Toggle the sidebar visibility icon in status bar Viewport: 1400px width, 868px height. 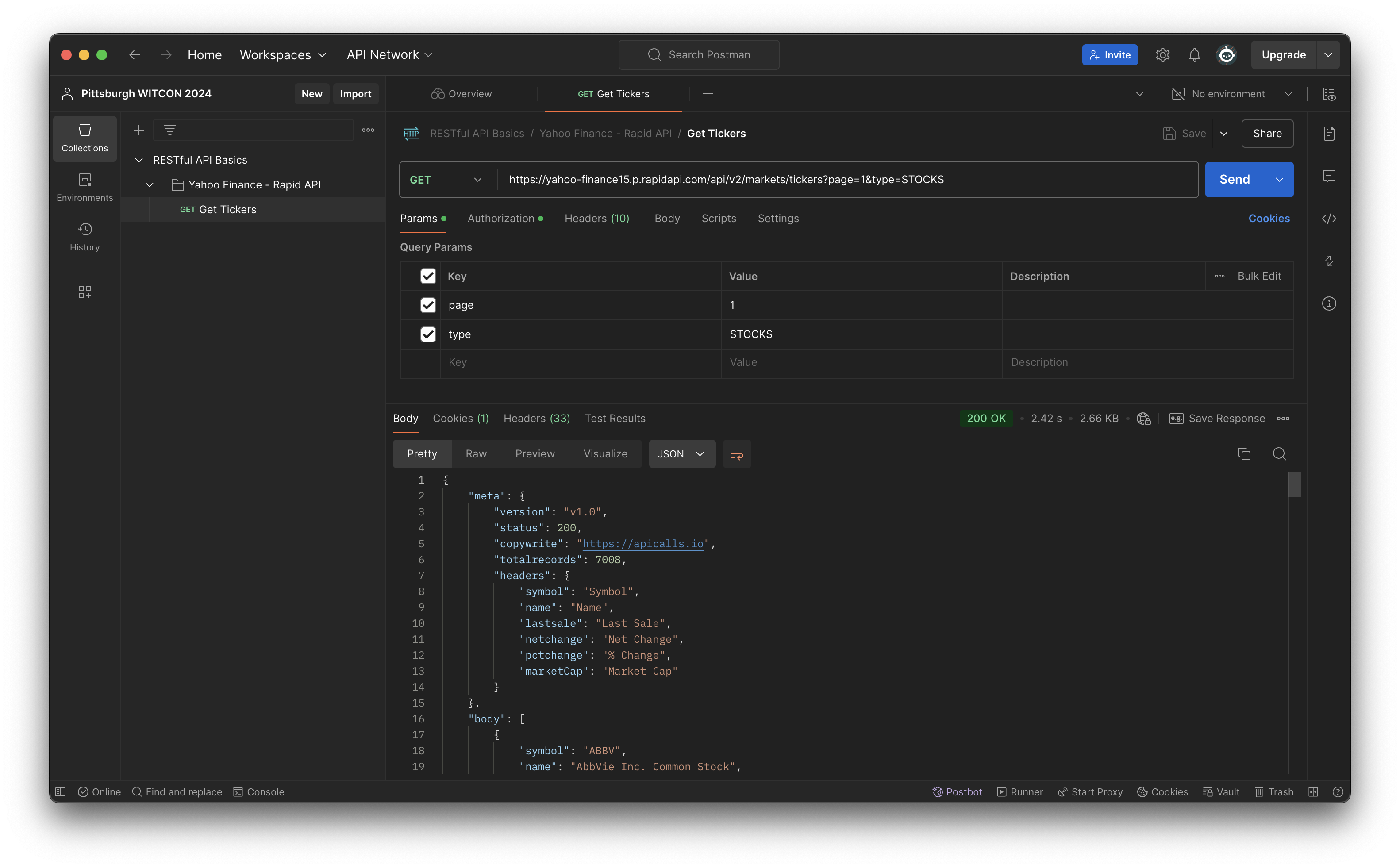point(60,791)
